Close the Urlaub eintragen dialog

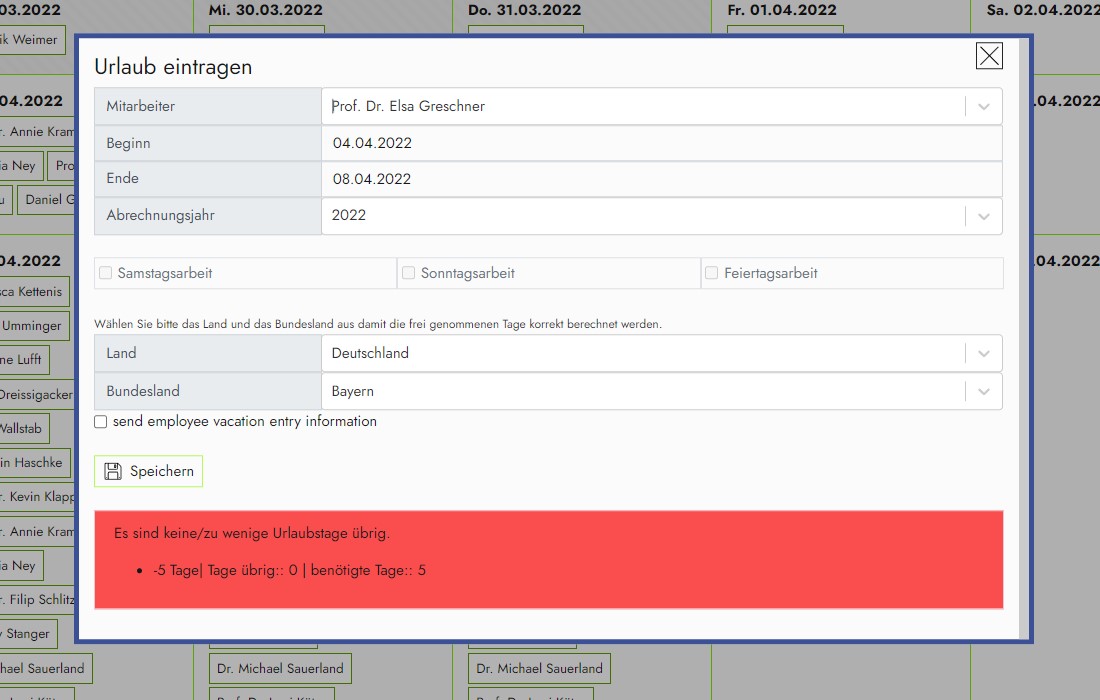click(x=988, y=56)
